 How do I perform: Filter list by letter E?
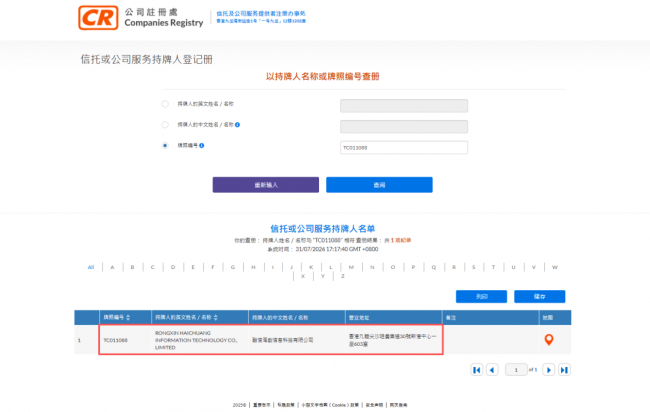tap(193, 267)
